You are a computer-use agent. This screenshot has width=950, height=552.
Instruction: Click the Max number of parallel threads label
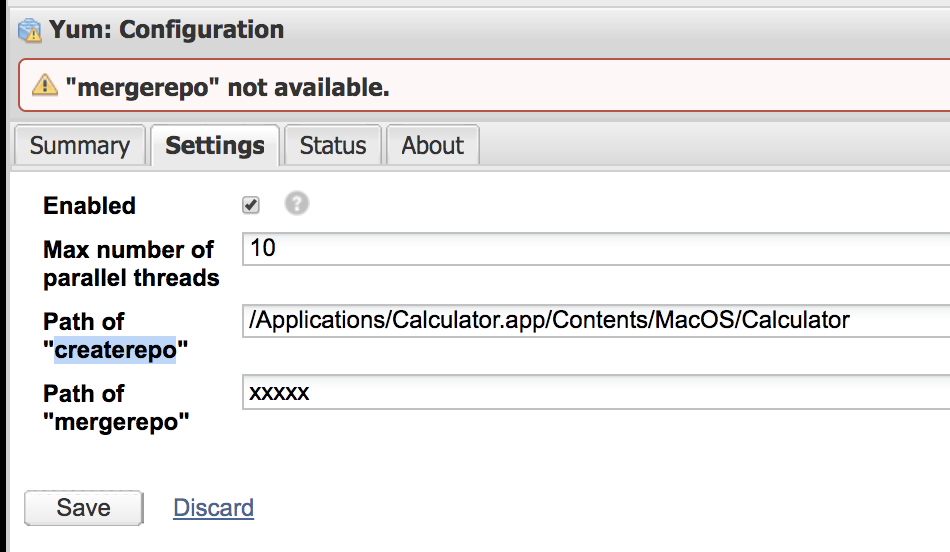[x=130, y=264]
